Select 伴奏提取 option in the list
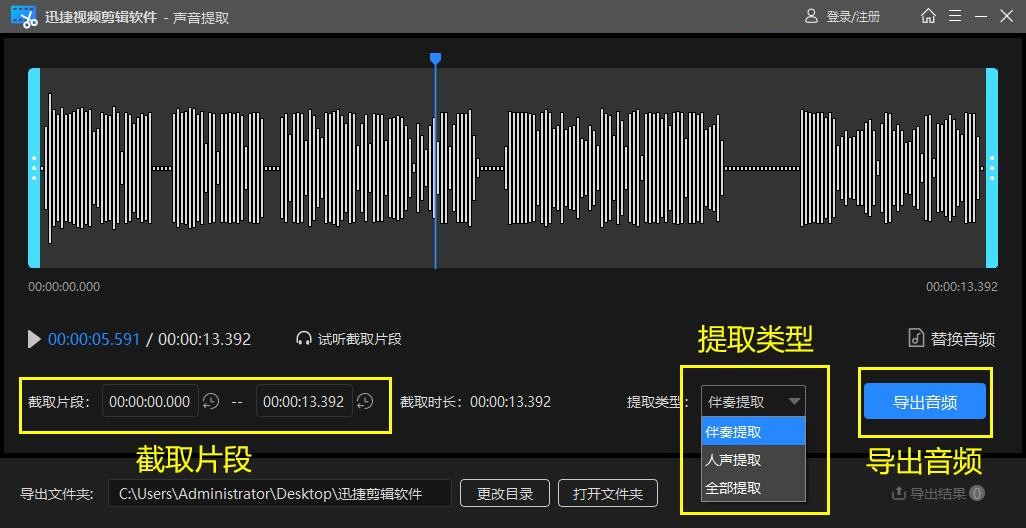1026x528 pixels. [753, 432]
